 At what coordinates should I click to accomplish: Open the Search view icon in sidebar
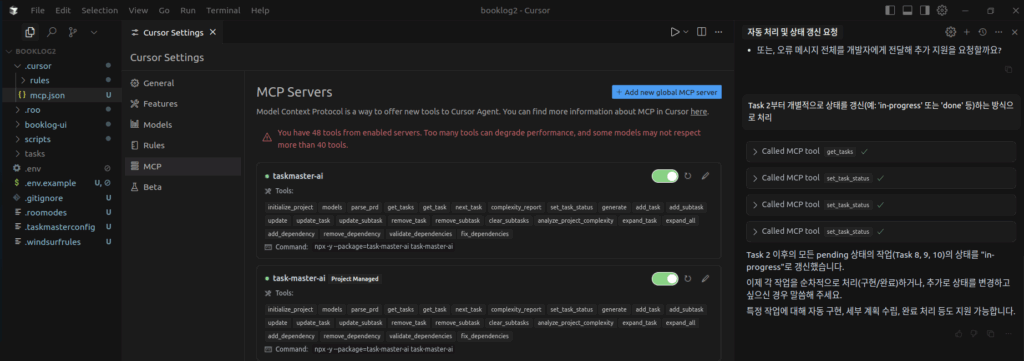click(x=52, y=32)
